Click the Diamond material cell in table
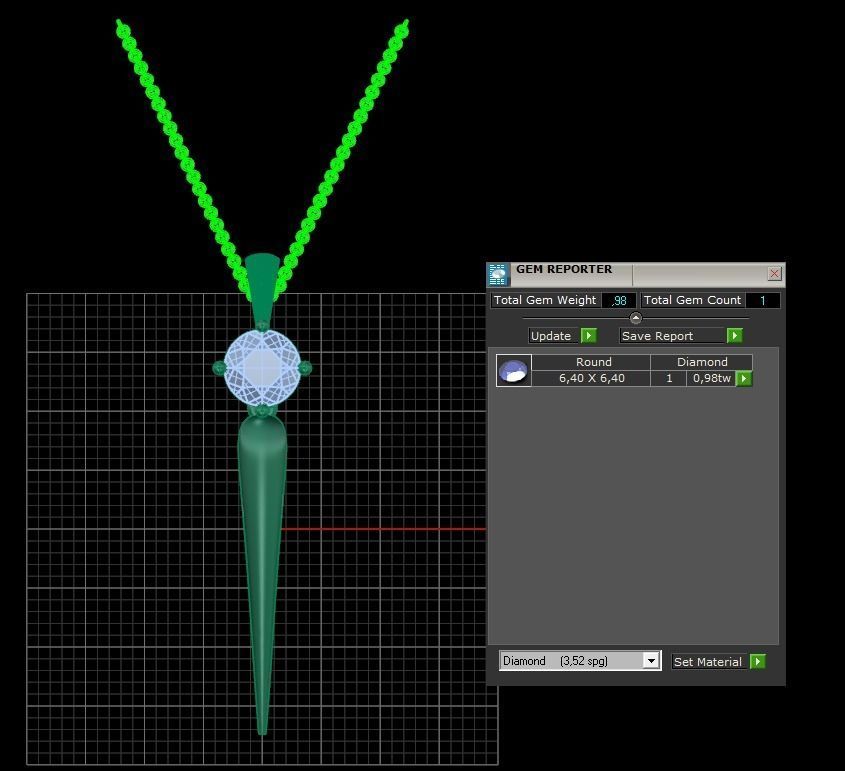845x771 pixels. tap(702, 362)
